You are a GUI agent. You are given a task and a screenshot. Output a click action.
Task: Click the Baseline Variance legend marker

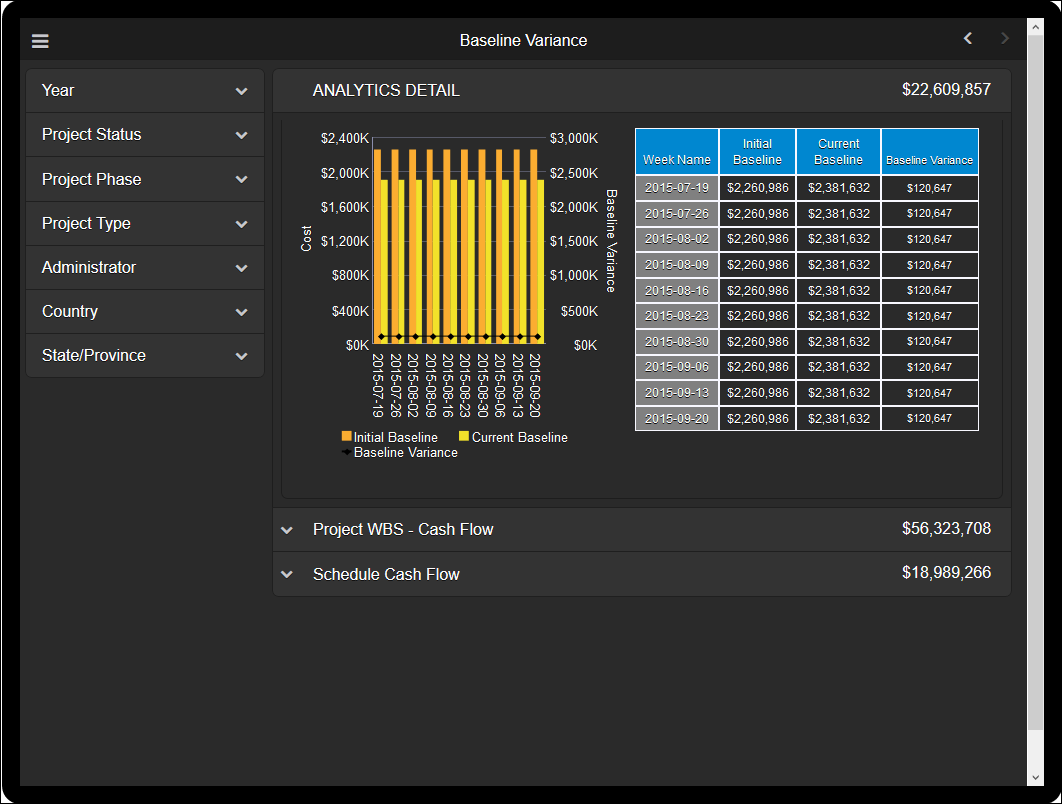(x=347, y=452)
